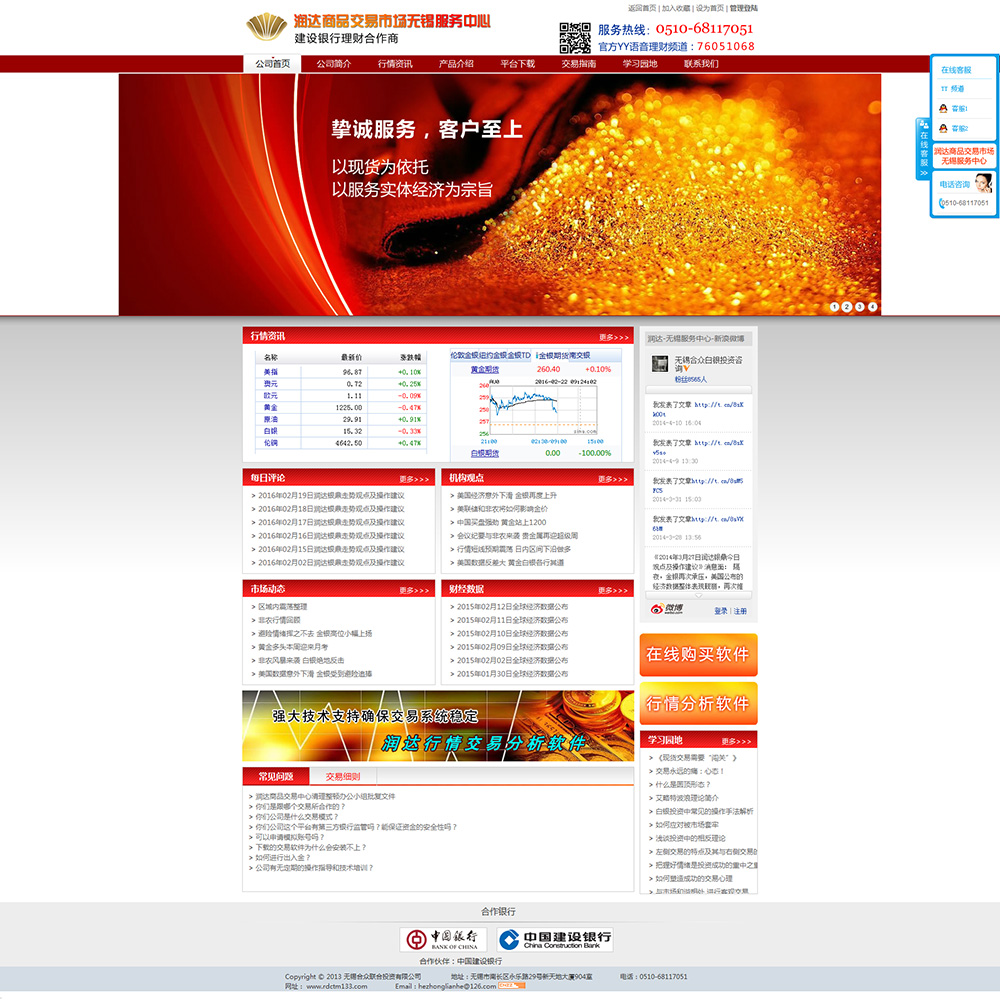Click the 行情分析软件 orange button
The image size is (1000, 1001).
point(699,704)
